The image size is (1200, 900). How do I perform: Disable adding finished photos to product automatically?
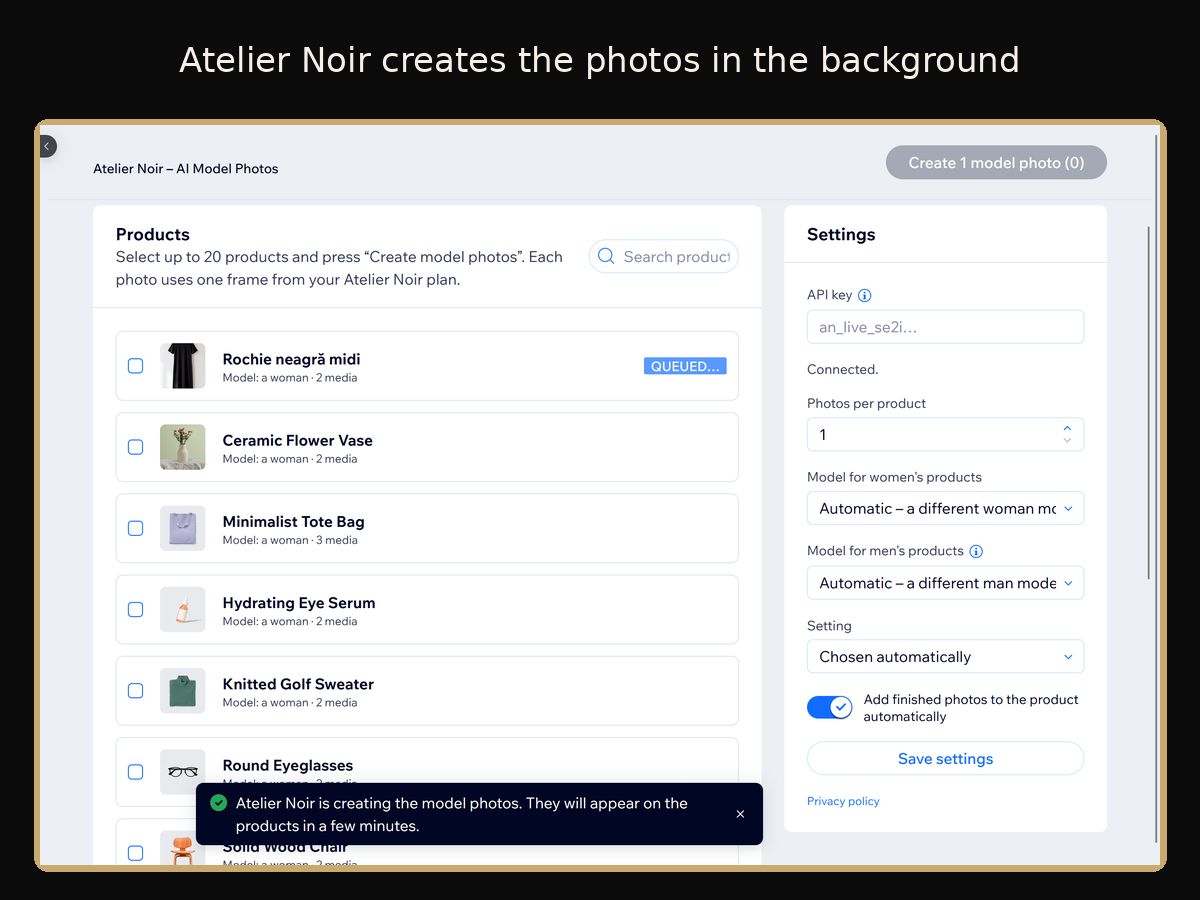pyautogui.click(x=830, y=707)
